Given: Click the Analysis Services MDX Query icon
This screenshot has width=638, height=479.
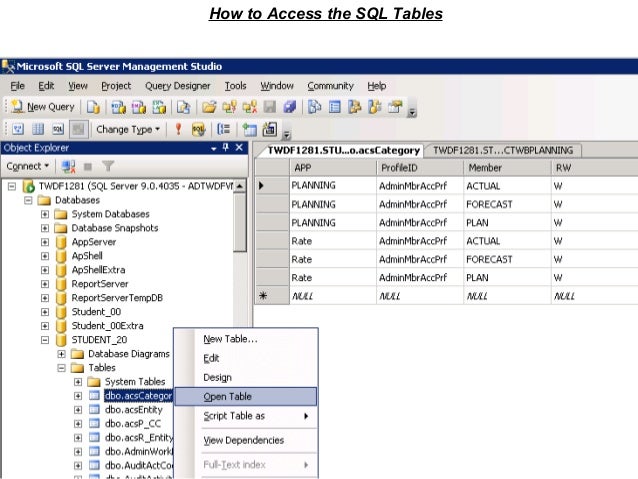Looking at the screenshot, I should 118,107.
